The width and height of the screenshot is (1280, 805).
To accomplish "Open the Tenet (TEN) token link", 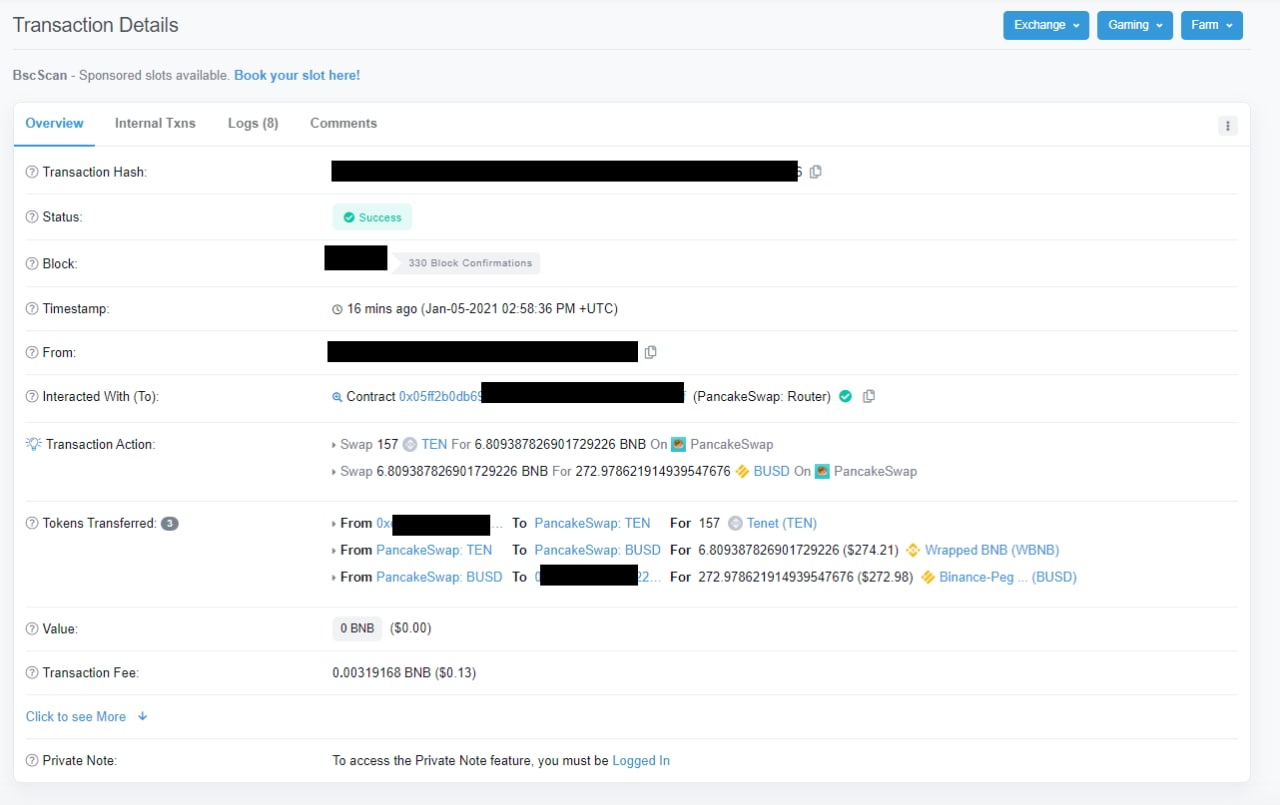I will point(782,523).
